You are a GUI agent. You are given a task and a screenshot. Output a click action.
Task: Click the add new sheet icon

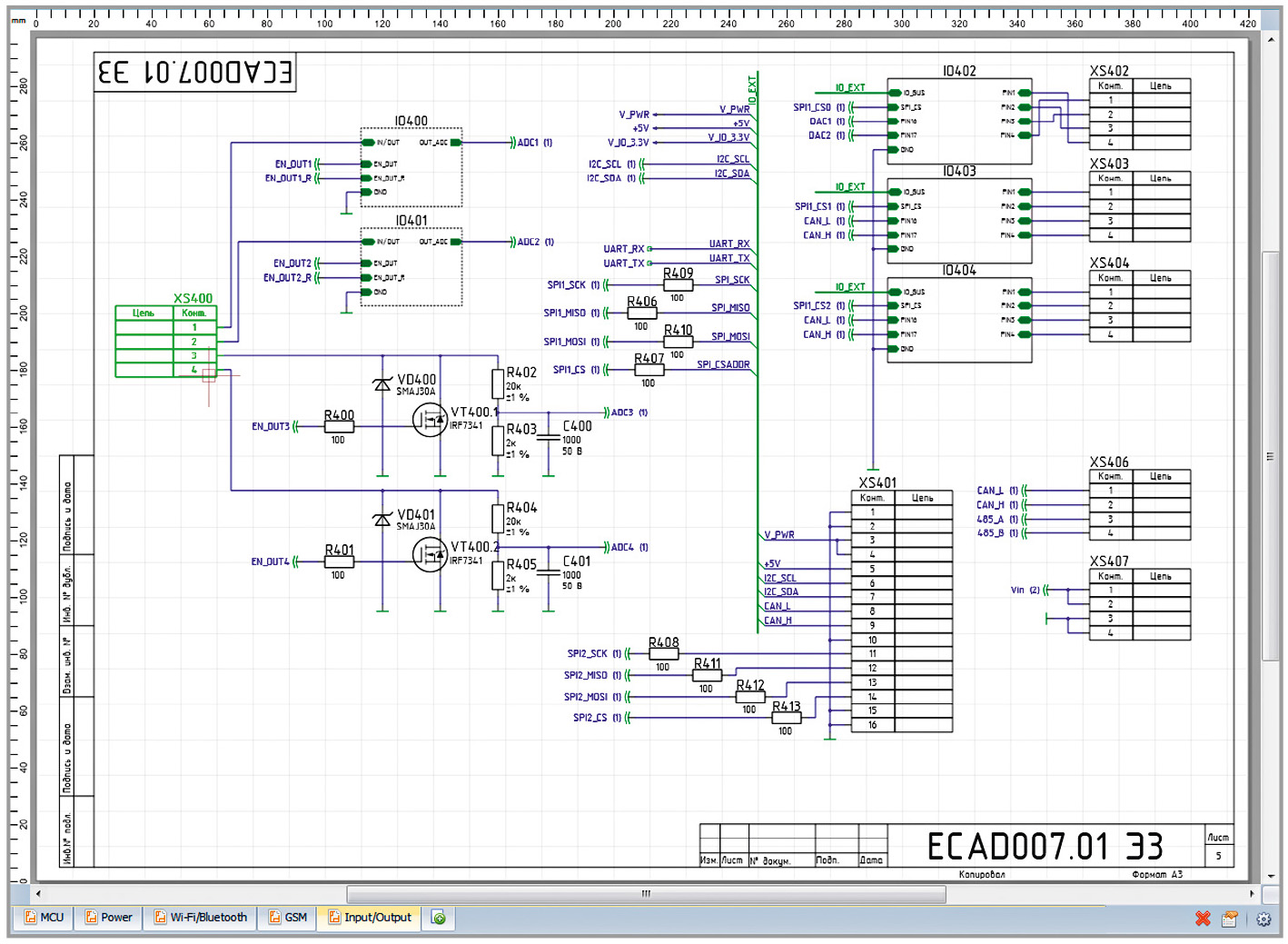pos(438,918)
